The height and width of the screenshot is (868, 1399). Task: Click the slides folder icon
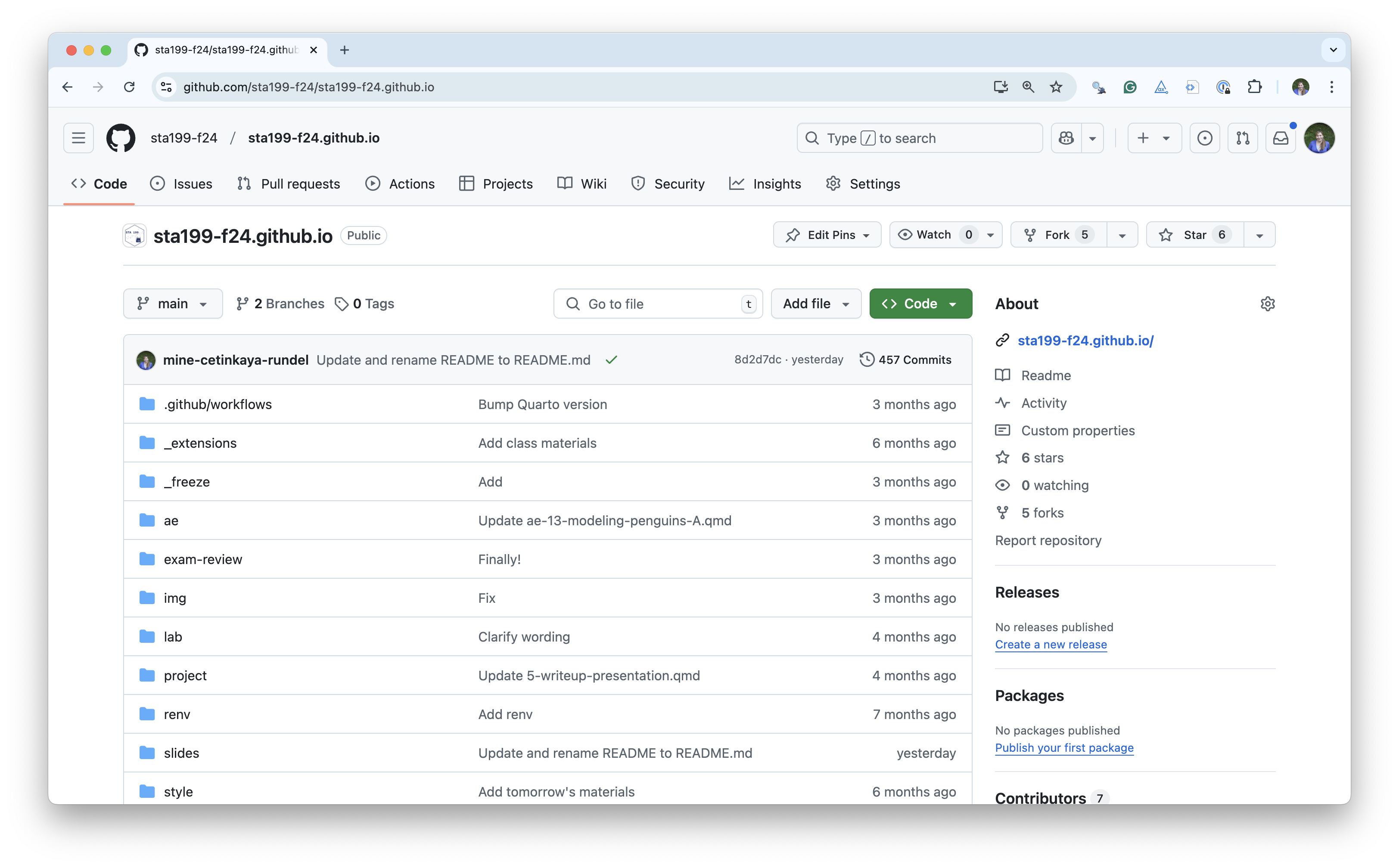tap(147, 753)
